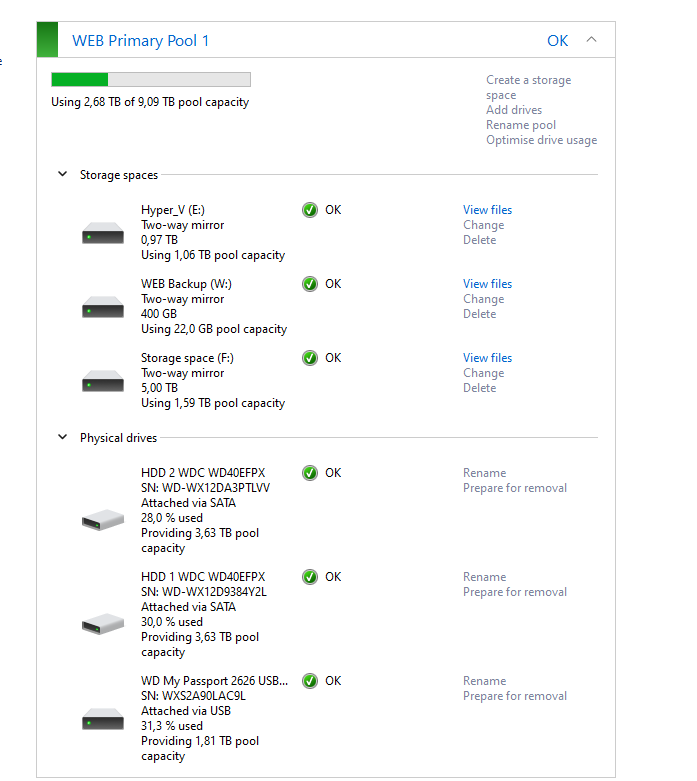Click the '400 GB' size text
Screen dimensions: 697x781
tap(159, 314)
